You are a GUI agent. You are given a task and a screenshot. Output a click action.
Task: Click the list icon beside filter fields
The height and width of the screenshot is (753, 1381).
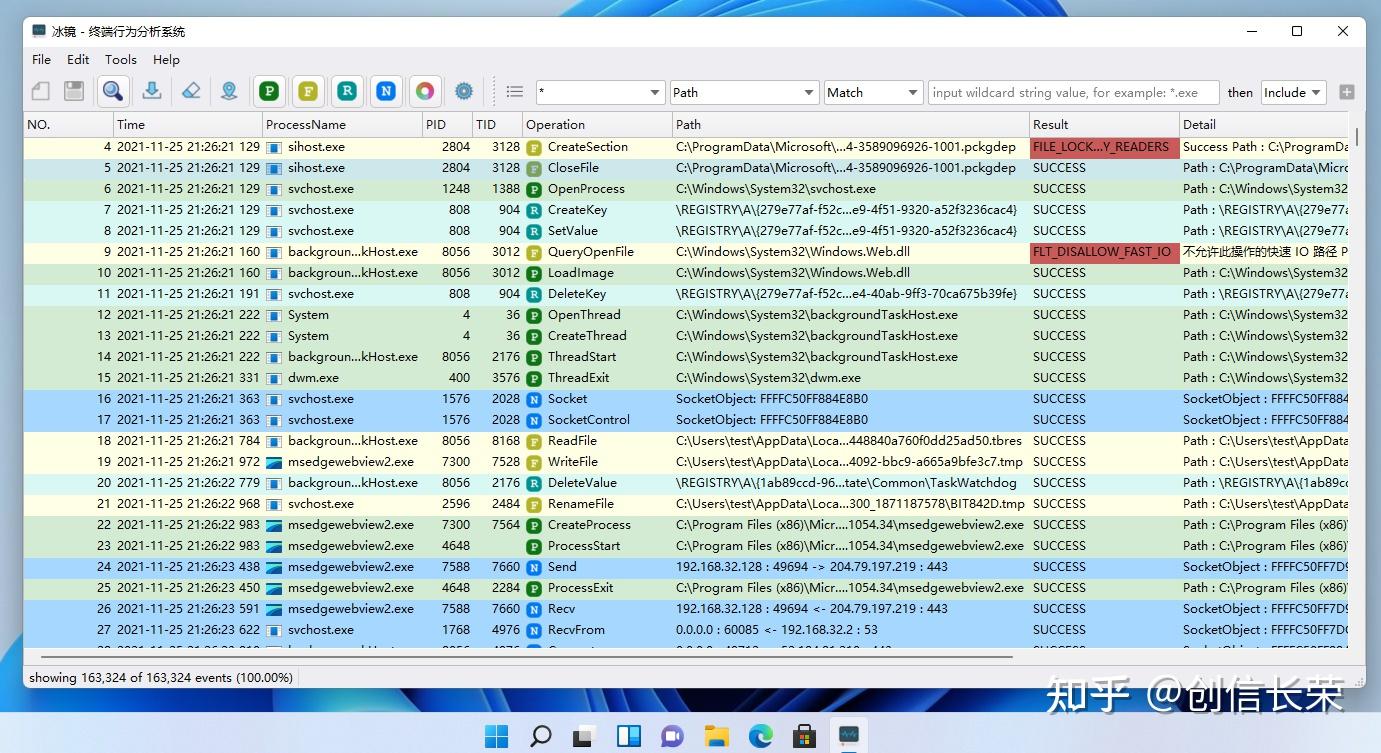tap(515, 92)
